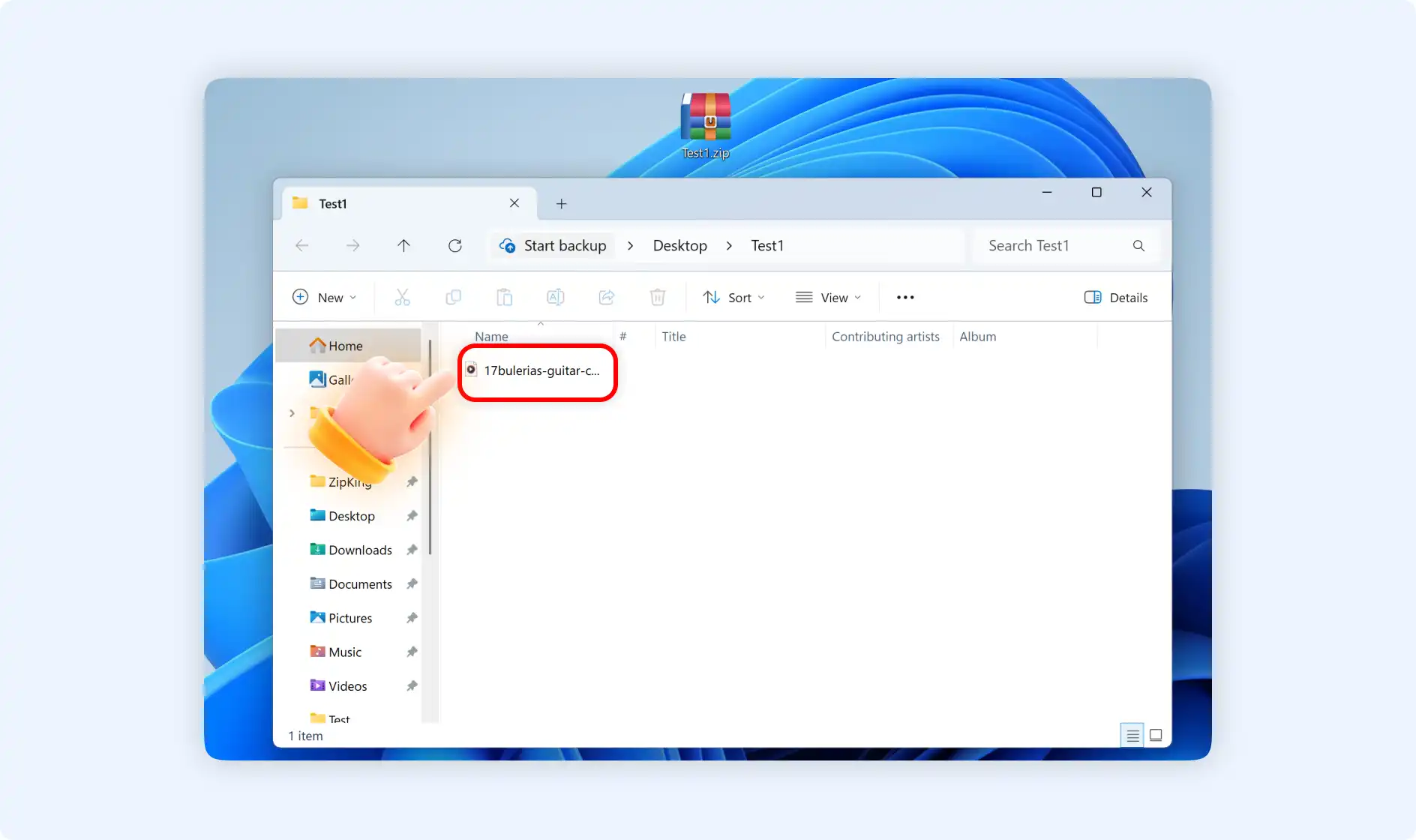The height and width of the screenshot is (840, 1416).
Task: Sort by the # column header
Action: click(x=622, y=337)
